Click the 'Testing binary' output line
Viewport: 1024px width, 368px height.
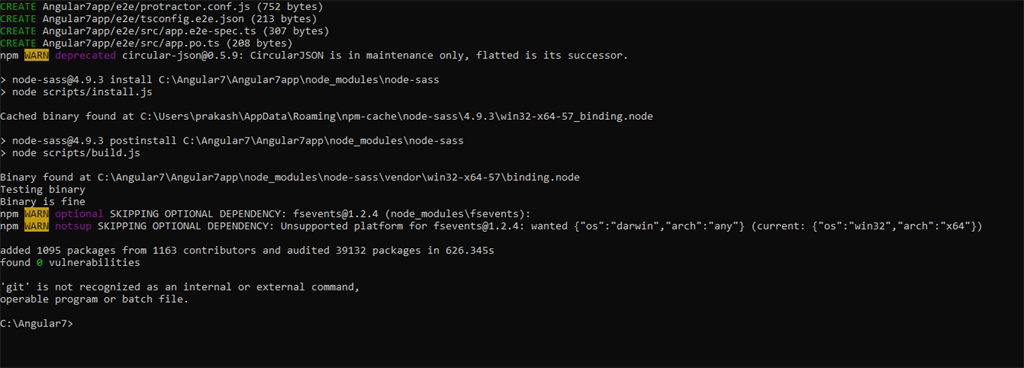click(x=42, y=190)
